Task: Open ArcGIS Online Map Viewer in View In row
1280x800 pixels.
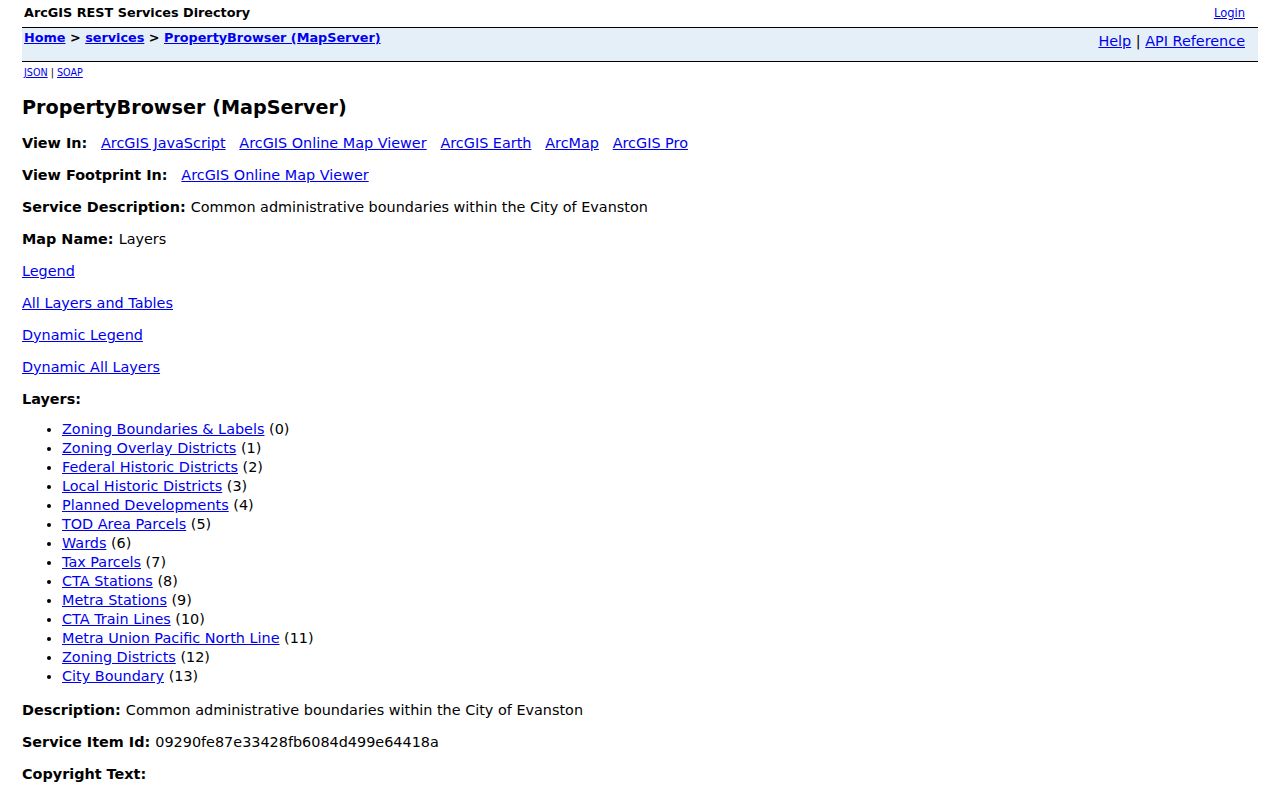Action: point(333,143)
